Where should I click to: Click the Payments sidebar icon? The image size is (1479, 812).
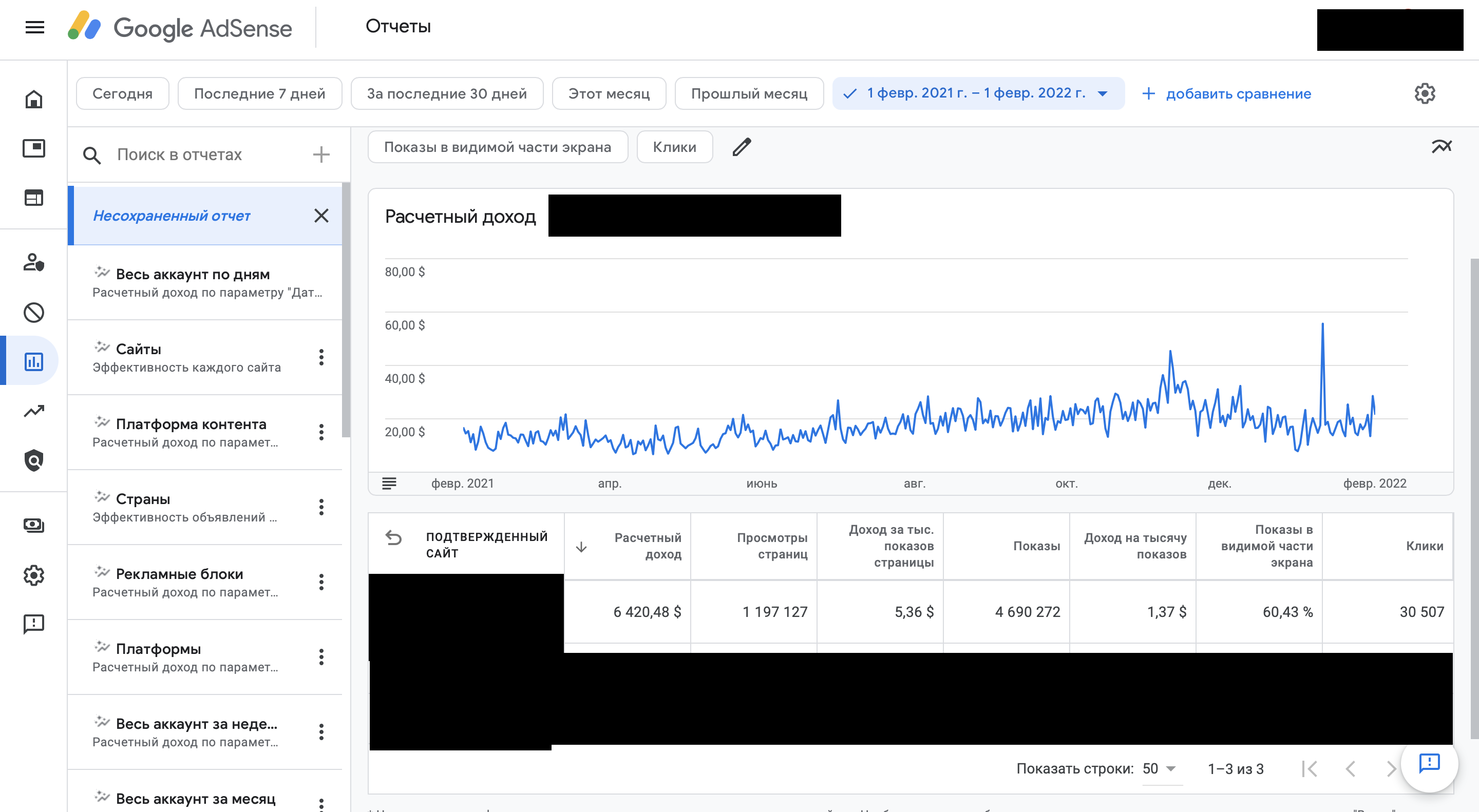pos(34,525)
